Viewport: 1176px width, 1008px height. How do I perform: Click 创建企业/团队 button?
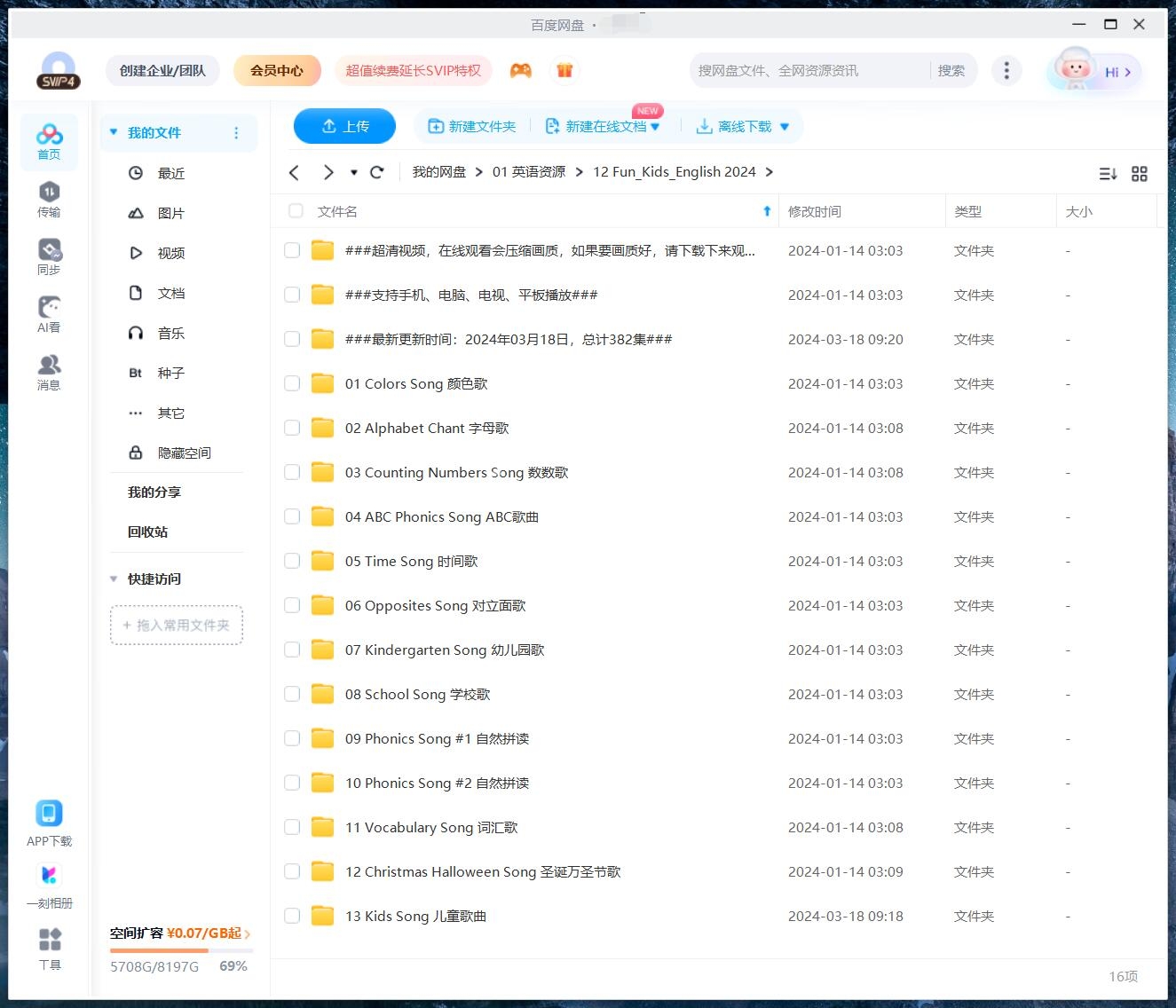pyautogui.click(x=162, y=70)
